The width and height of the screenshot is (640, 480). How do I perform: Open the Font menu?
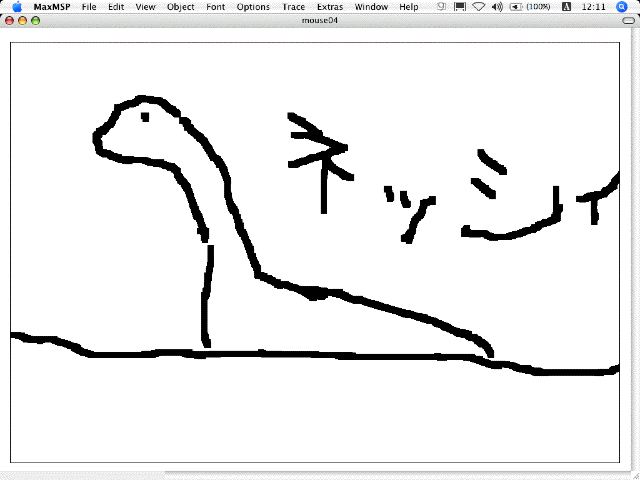(x=216, y=7)
